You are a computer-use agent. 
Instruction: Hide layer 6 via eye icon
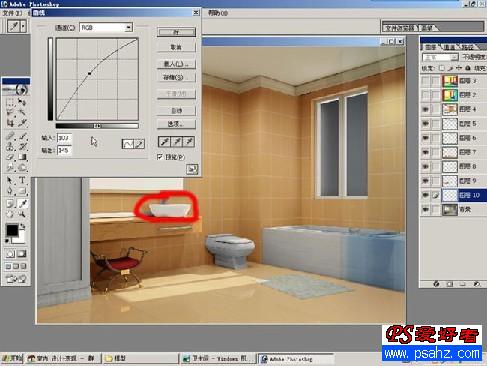426,138
